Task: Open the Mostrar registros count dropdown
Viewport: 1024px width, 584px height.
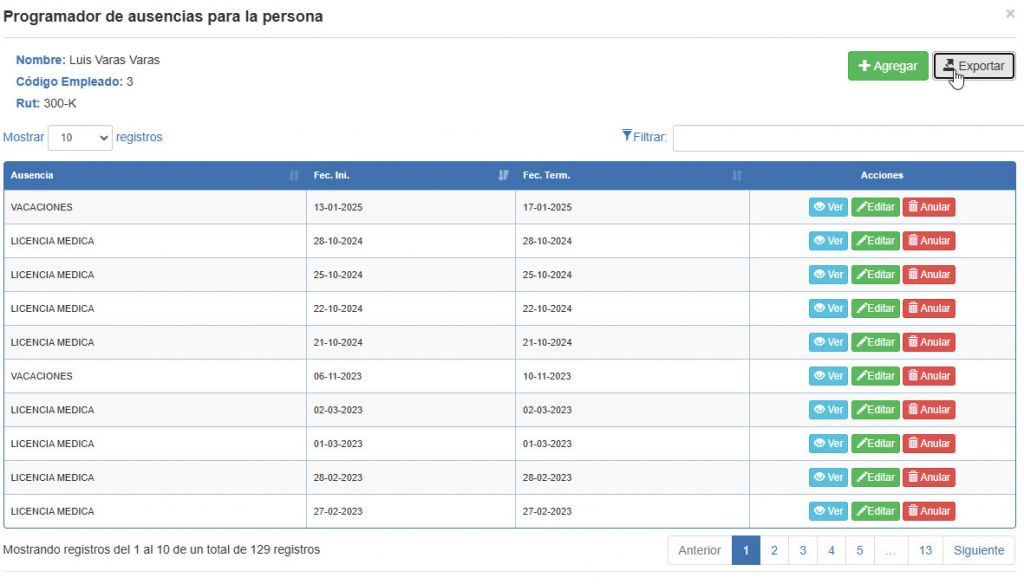Action: pos(80,138)
